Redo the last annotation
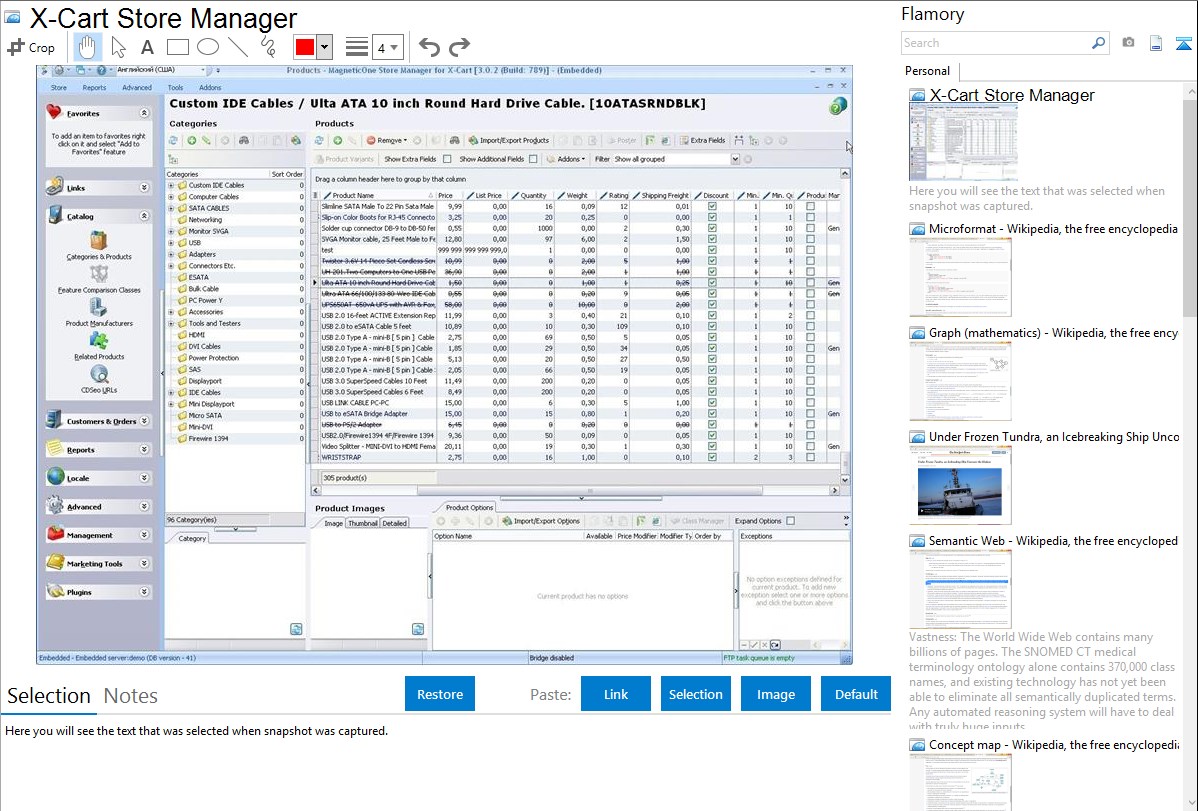 459,47
